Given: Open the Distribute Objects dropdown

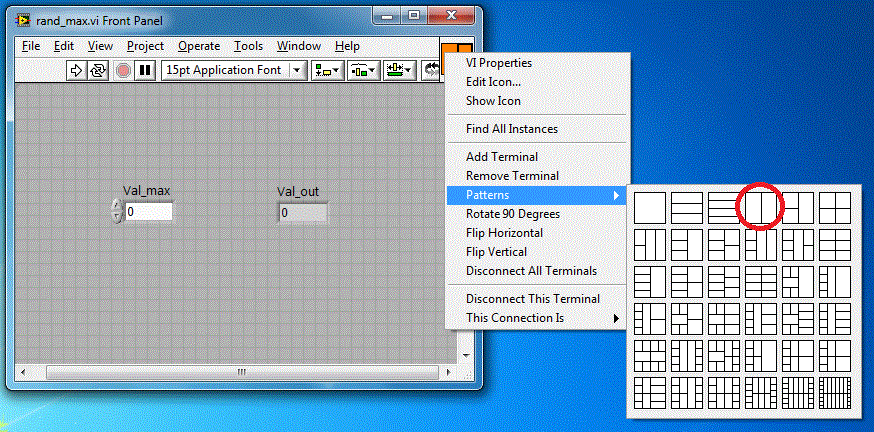Looking at the screenshot, I should [363, 70].
